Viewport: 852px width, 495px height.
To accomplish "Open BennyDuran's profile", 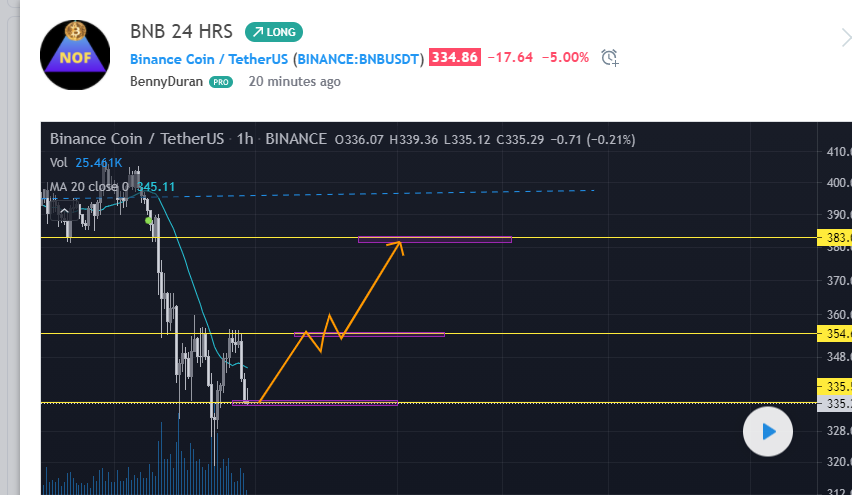I will coord(166,82).
